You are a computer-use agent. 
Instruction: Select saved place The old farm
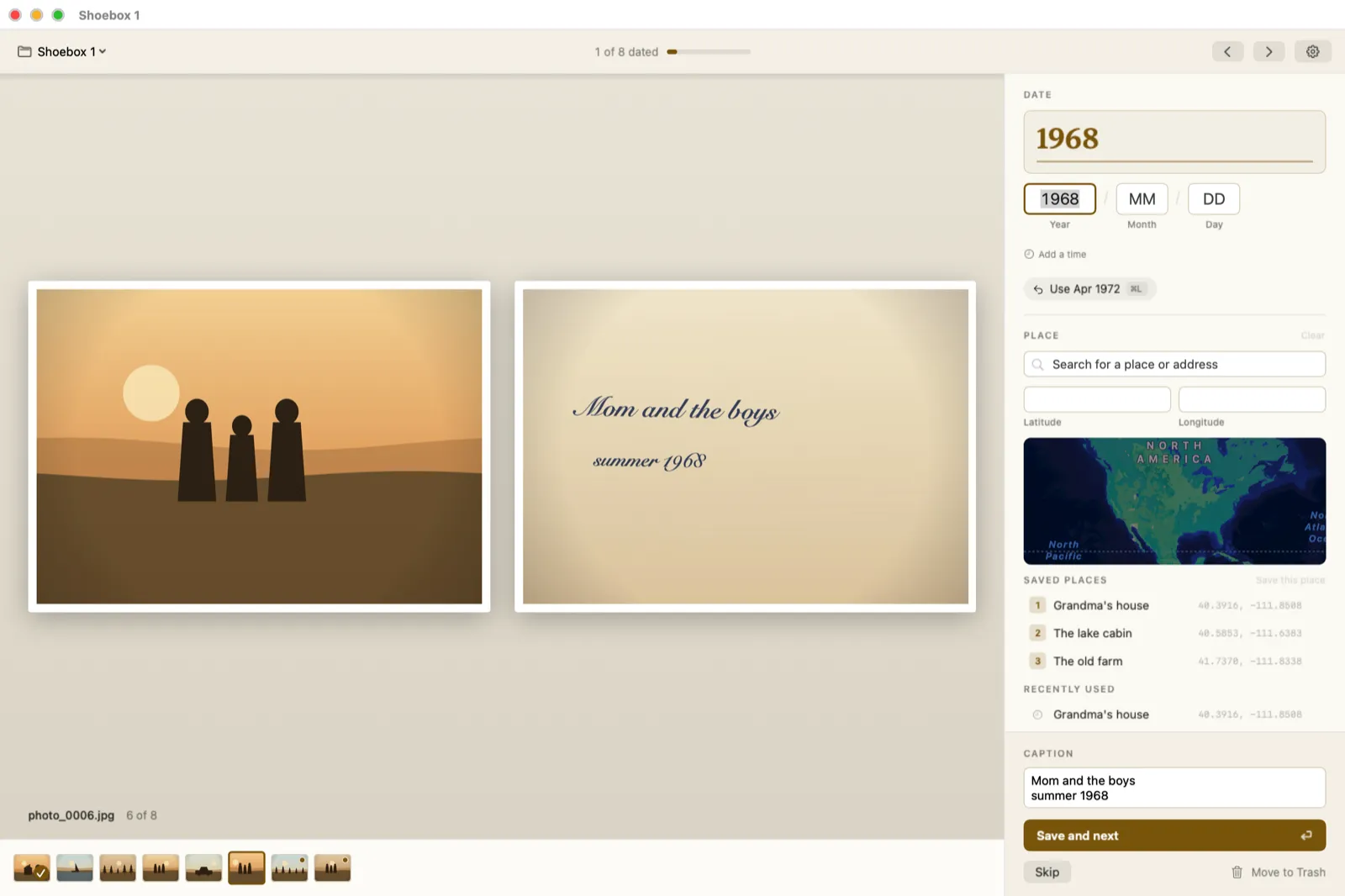click(1174, 661)
